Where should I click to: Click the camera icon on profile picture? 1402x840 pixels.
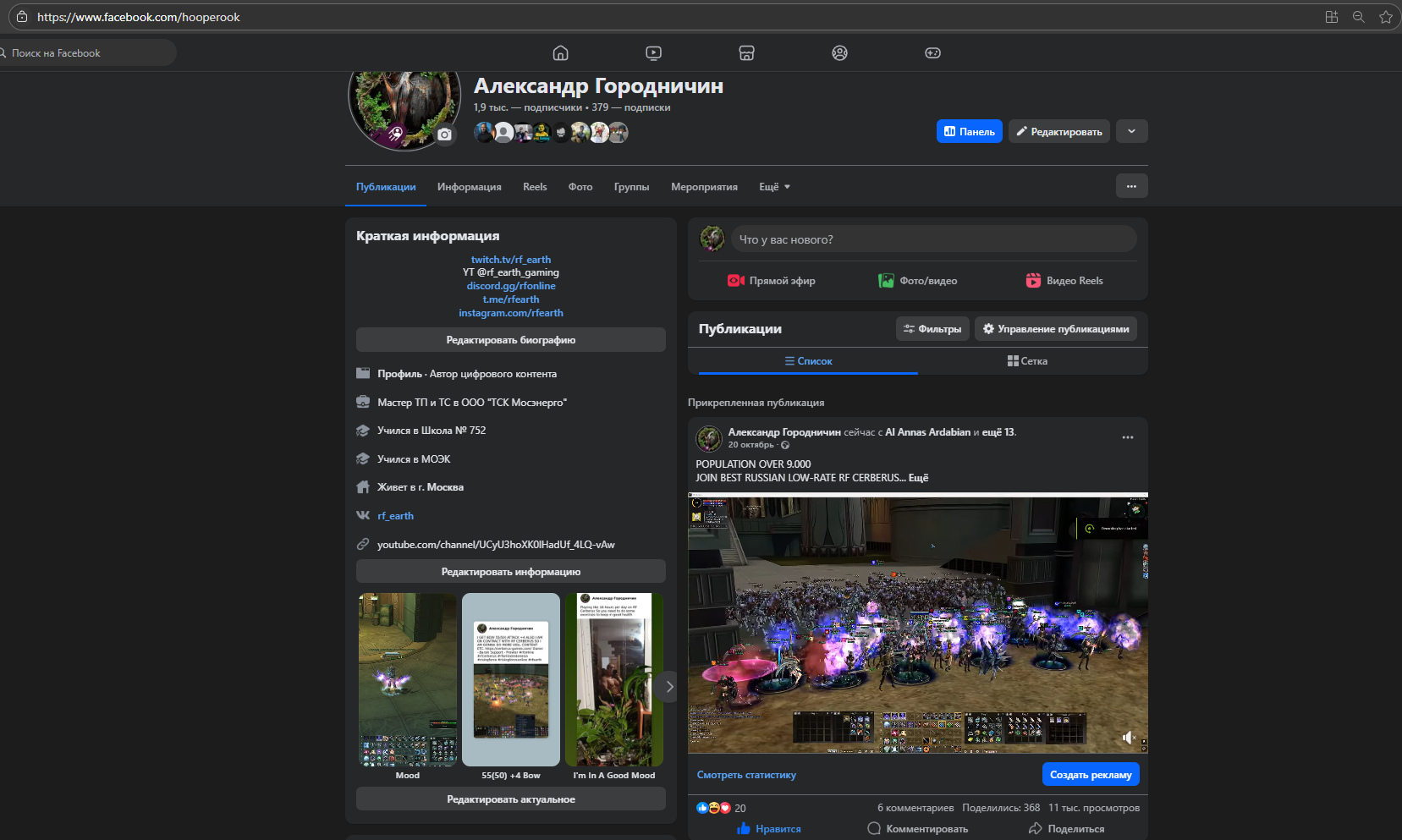tap(445, 135)
